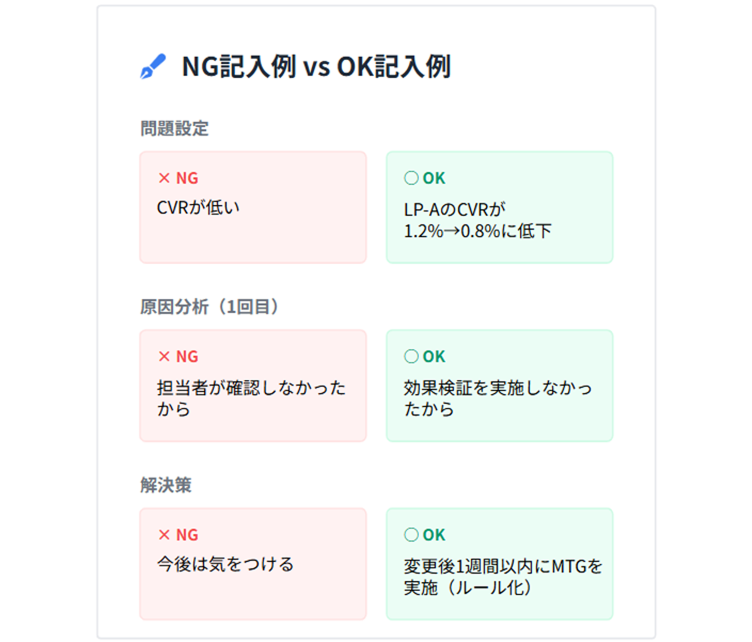
Task: Select the 解決策 section heading
Action: pos(165,485)
